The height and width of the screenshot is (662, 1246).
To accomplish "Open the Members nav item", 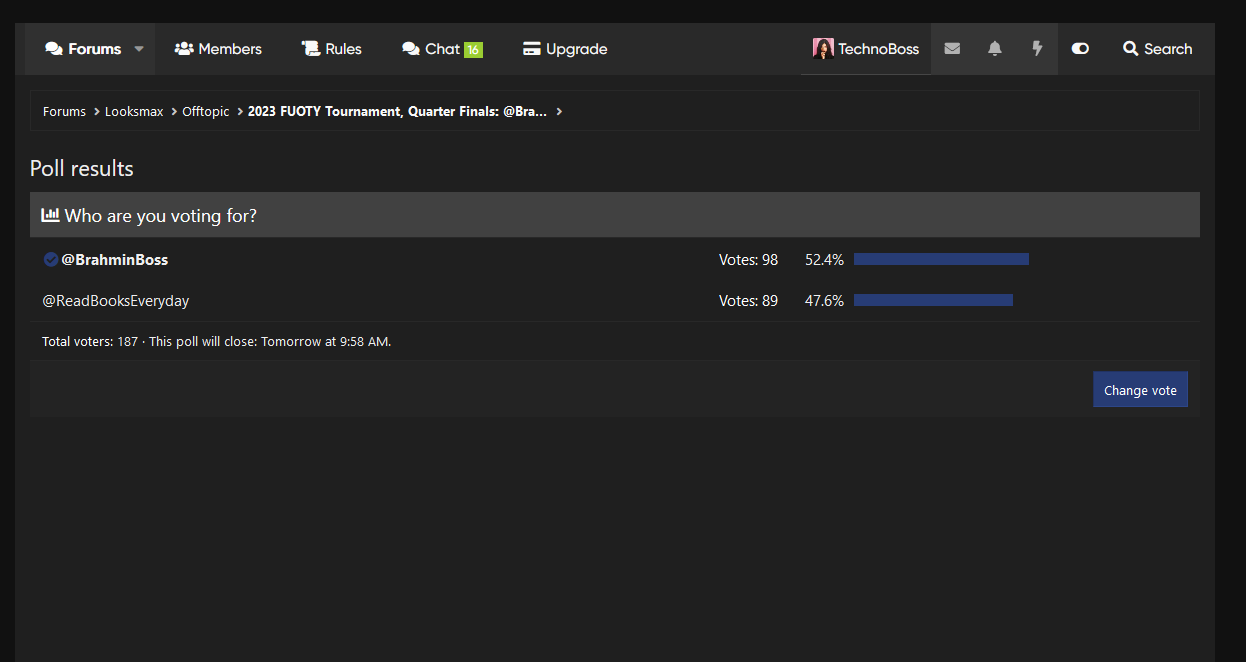I will tap(218, 49).
